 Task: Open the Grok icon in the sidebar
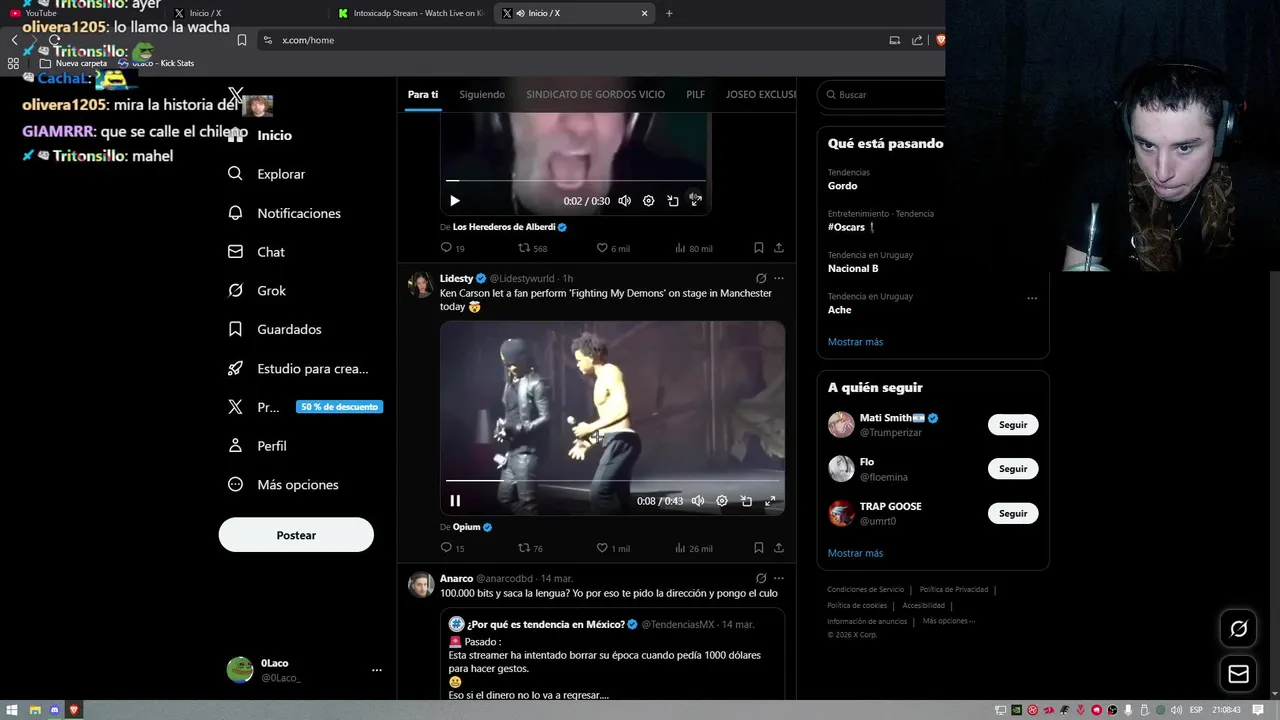235,290
